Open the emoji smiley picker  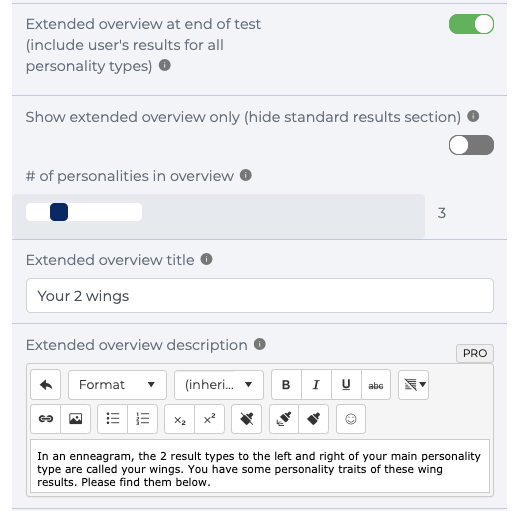(x=351, y=419)
